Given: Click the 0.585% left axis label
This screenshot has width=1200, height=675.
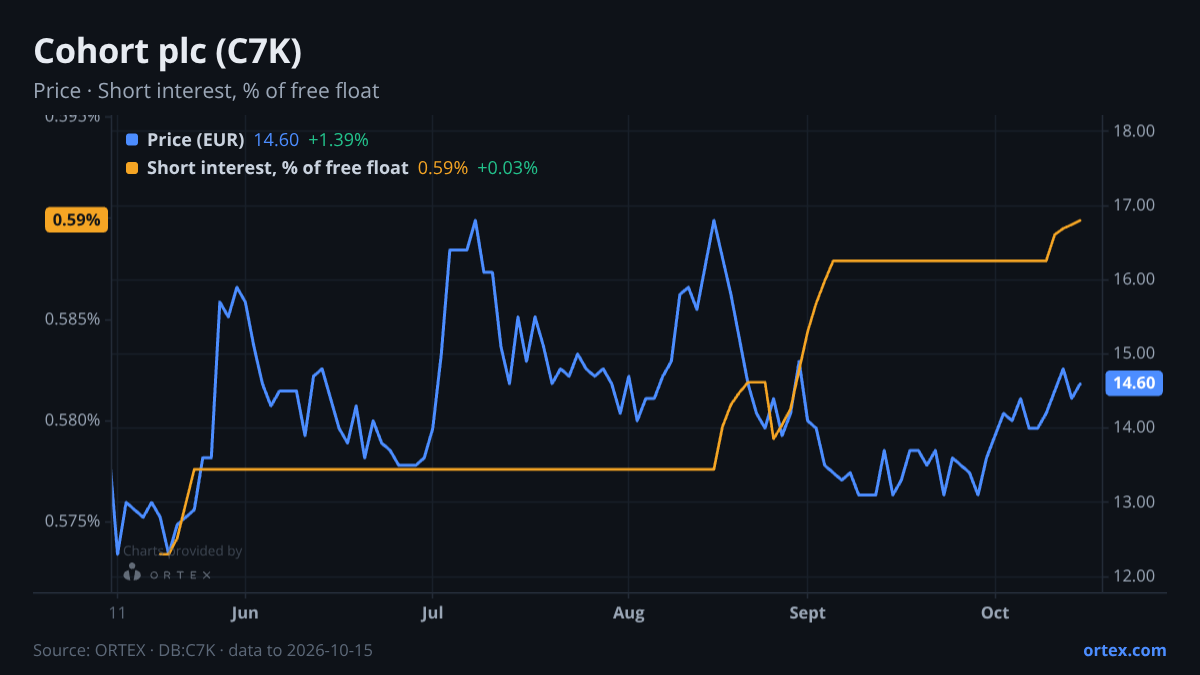Looking at the screenshot, I should point(72,320).
